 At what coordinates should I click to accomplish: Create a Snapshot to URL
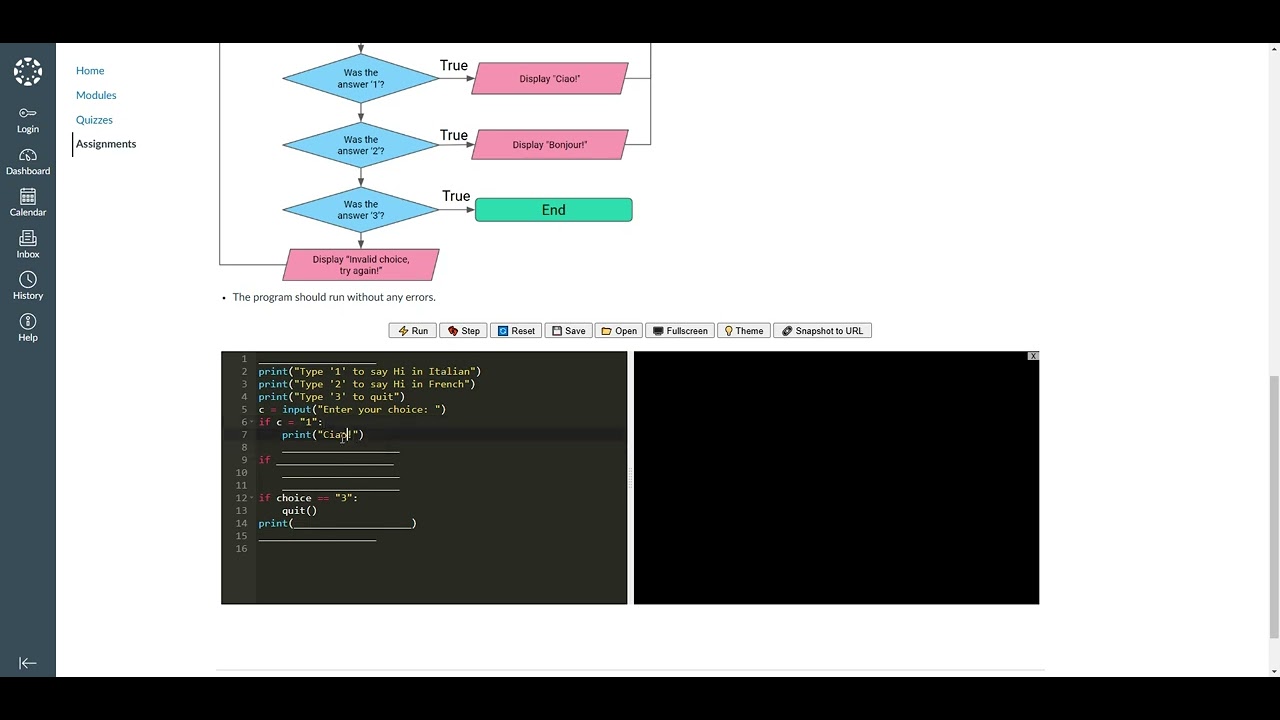[822, 331]
